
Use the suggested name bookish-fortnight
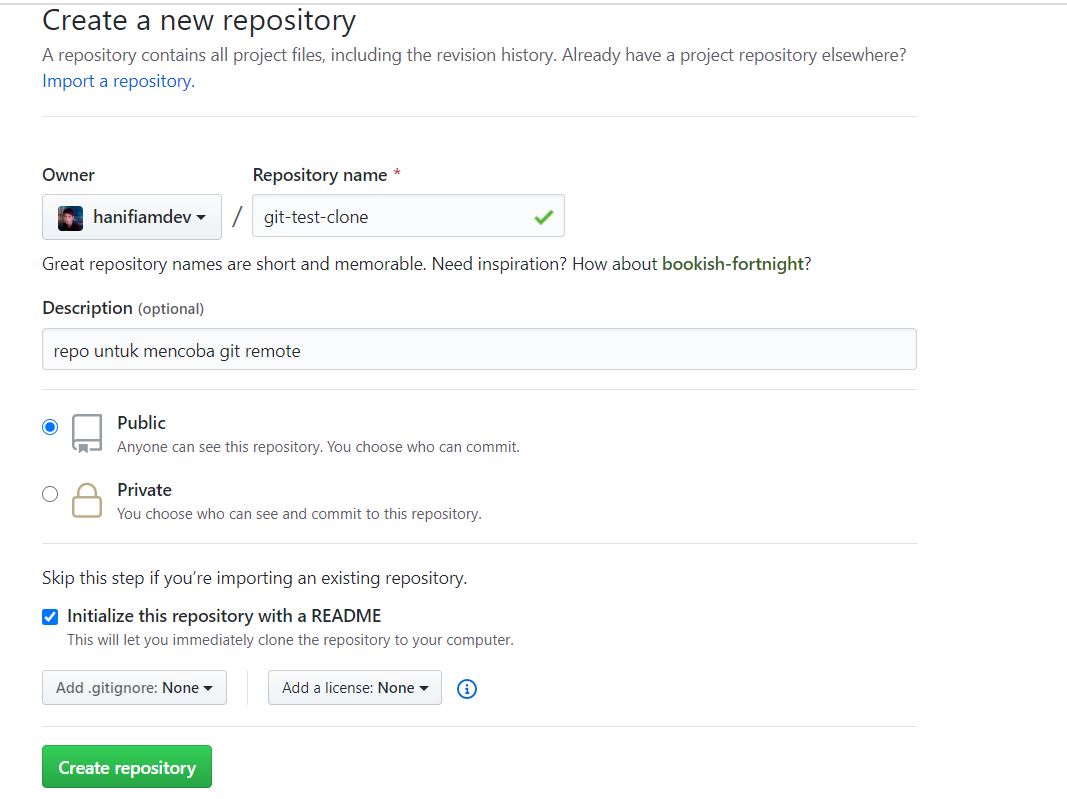[x=733, y=264]
